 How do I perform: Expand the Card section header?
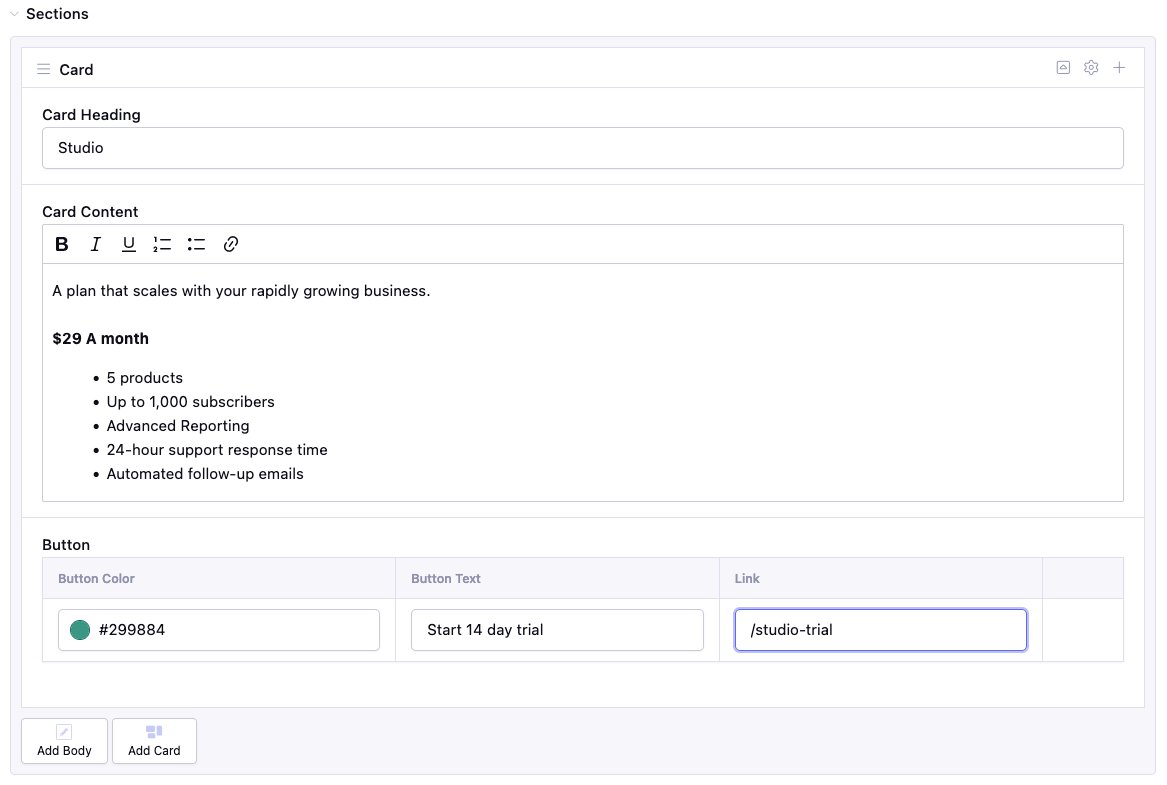click(x=76, y=69)
